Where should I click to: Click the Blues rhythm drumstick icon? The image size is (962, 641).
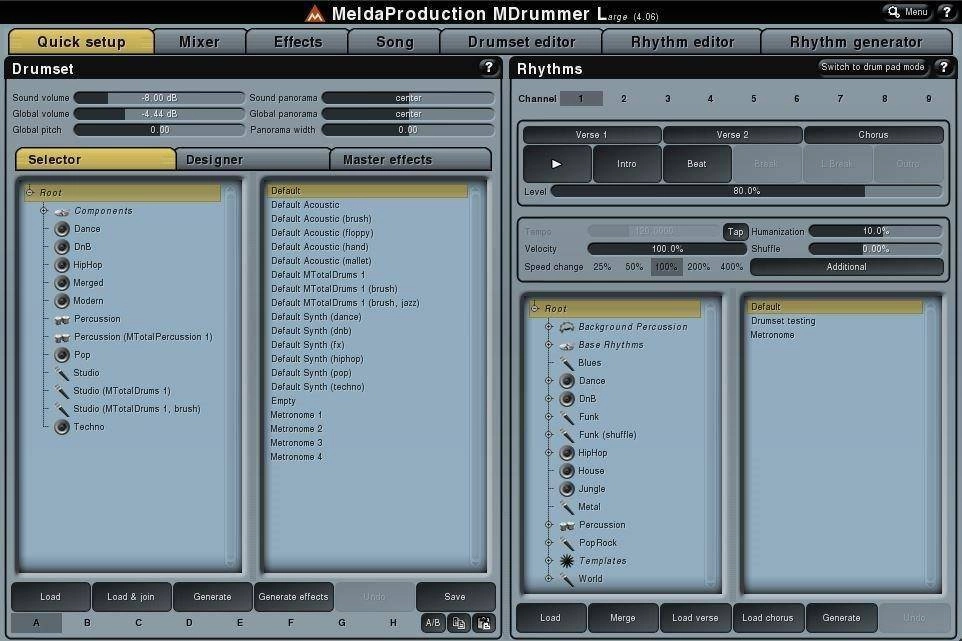[x=567, y=363]
